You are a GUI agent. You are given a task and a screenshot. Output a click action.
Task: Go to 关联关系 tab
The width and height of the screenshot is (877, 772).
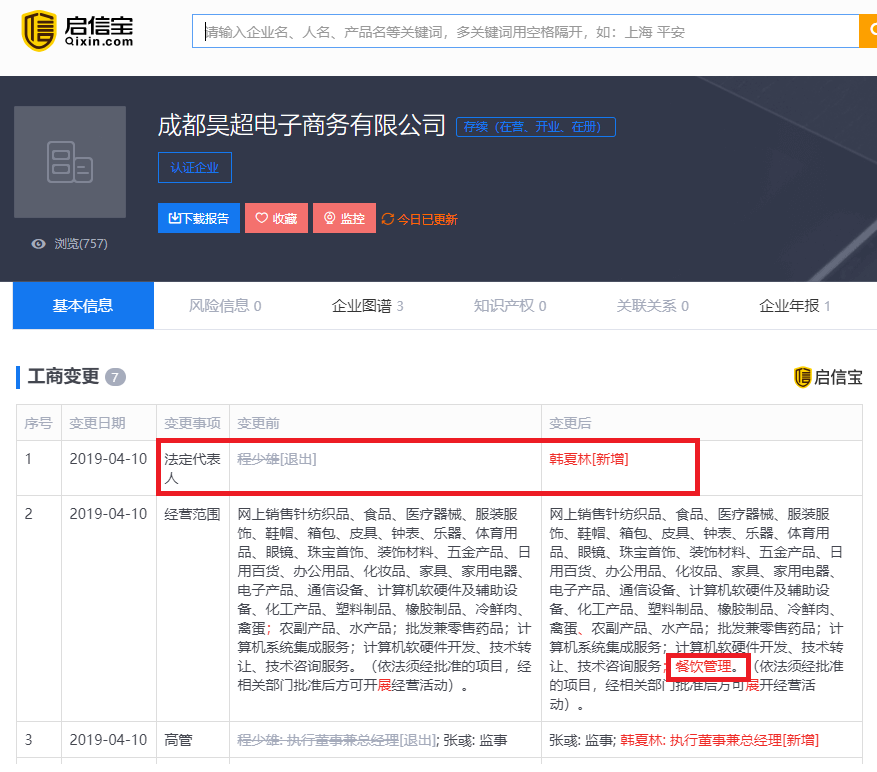653,305
